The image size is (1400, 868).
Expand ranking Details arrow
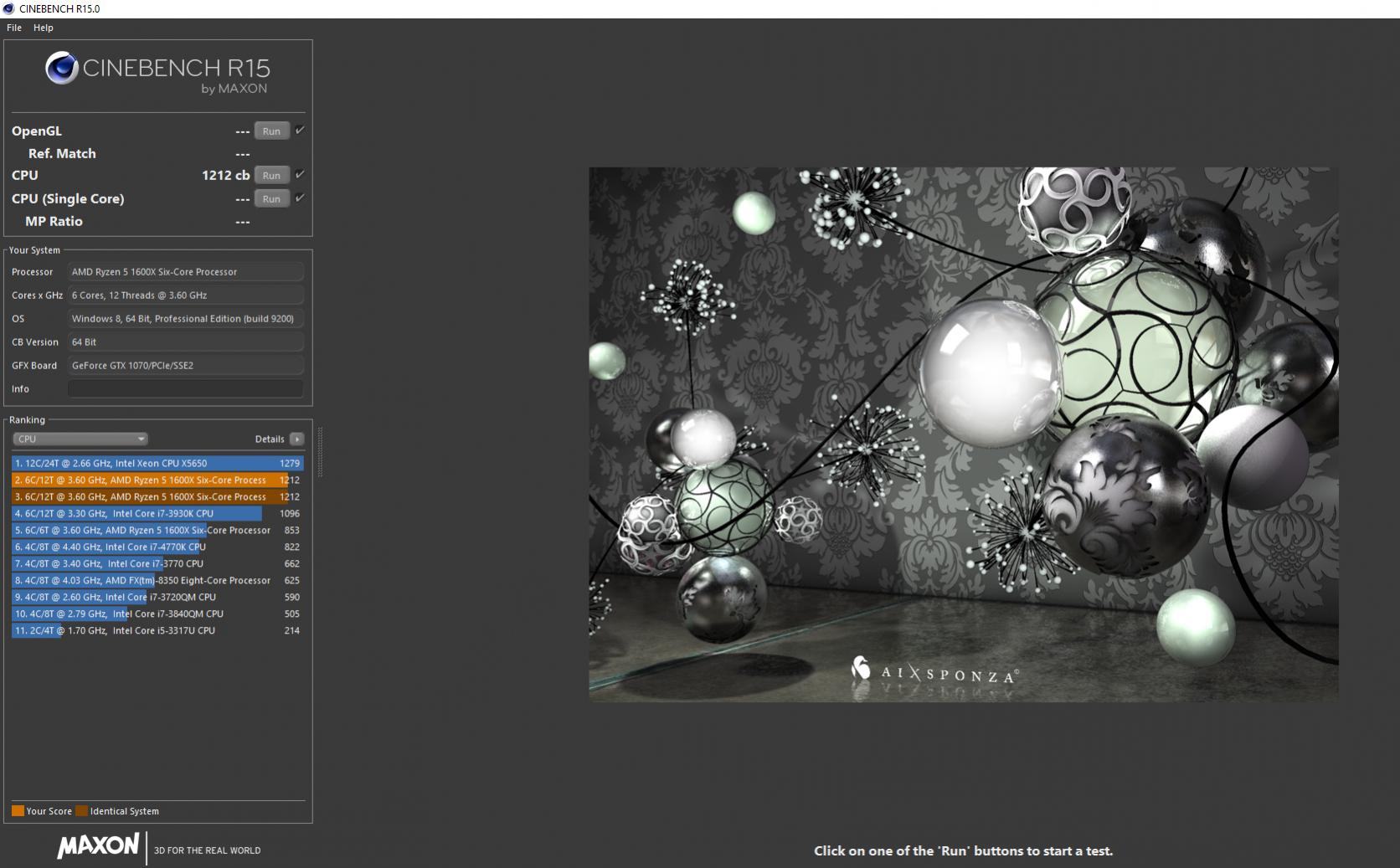(296, 439)
